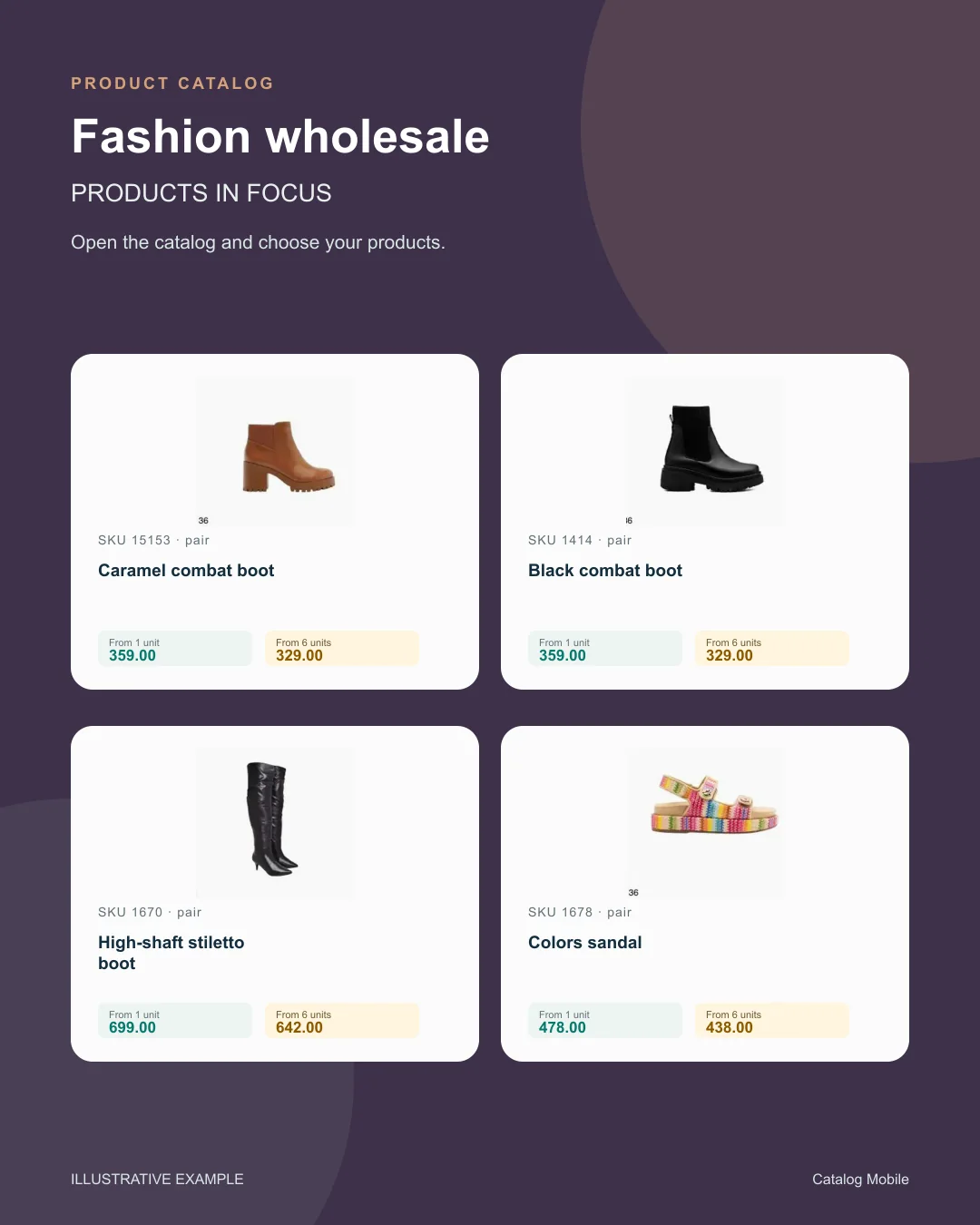Click the 478.00 From 1 unit price
Viewport: 980px width, 1225px height.
tap(605, 1021)
